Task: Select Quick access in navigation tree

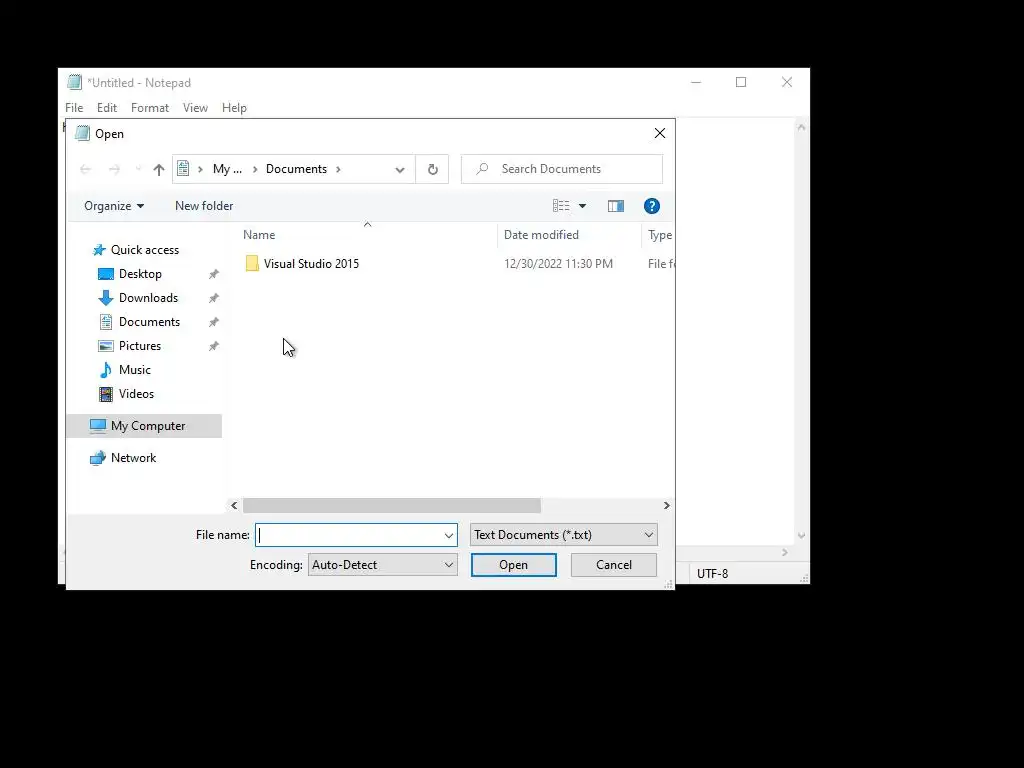Action: pyautogui.click(x=145, y=250)
